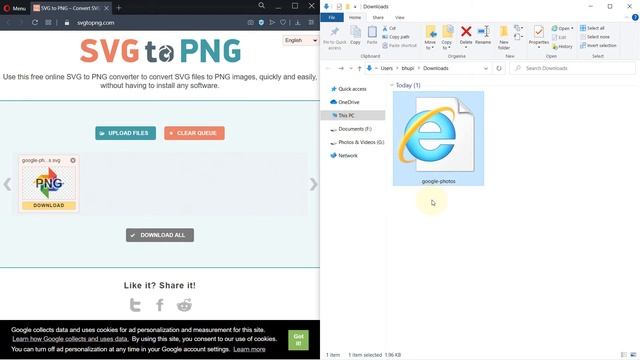Click the DOWNLOAD ALL button

160,235
